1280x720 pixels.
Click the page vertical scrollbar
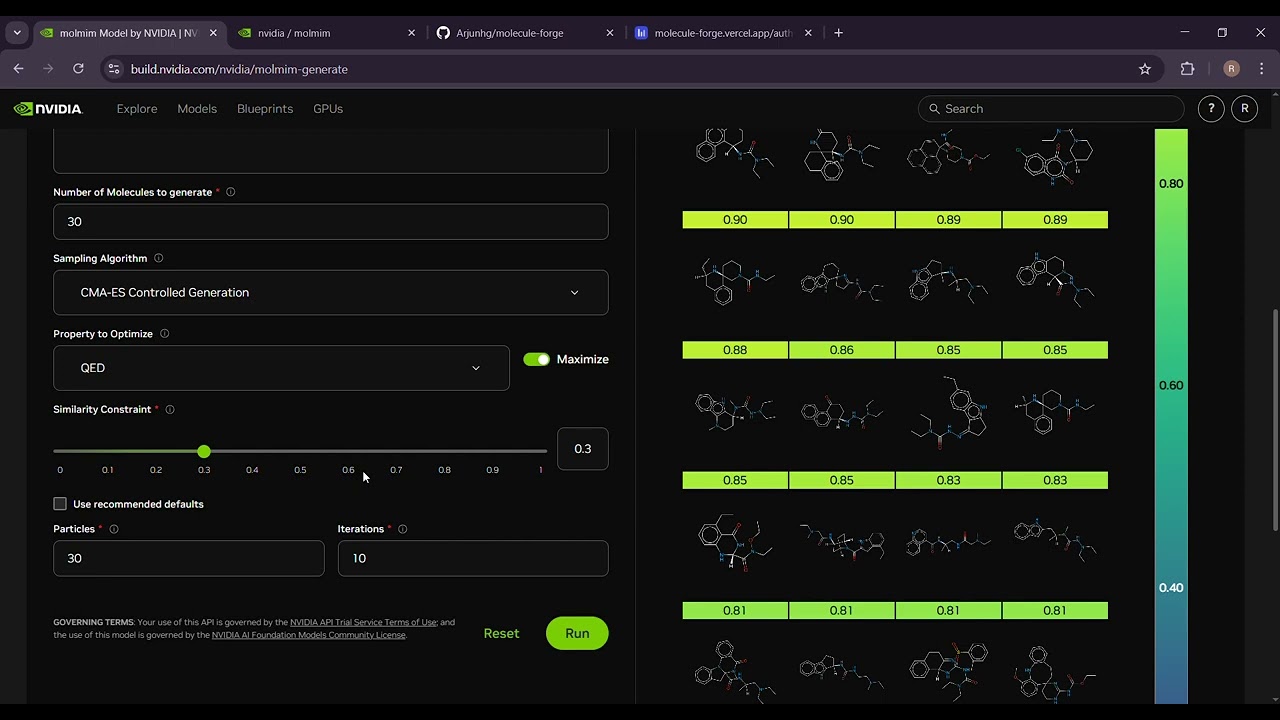1273,420
